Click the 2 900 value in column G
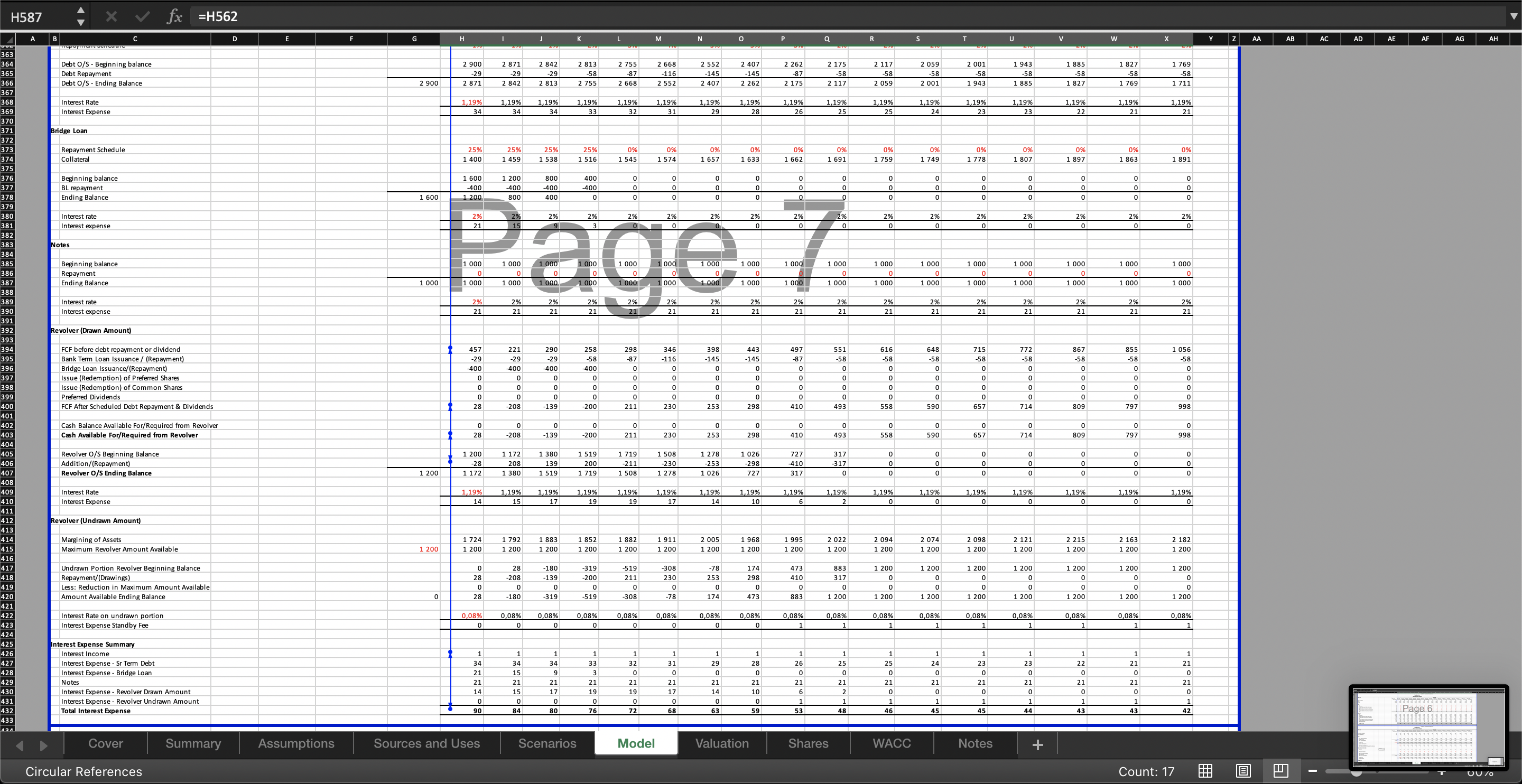 click(429, 83)
